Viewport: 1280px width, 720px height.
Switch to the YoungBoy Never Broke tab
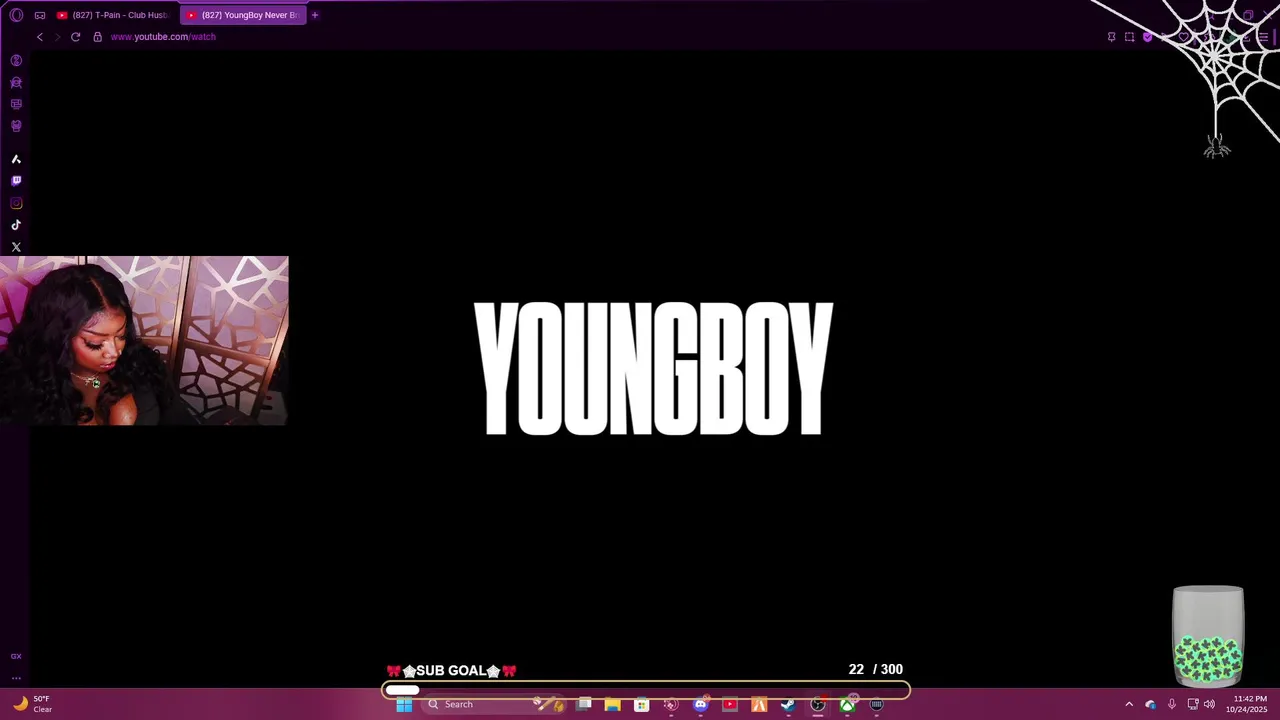coord(242,15)
